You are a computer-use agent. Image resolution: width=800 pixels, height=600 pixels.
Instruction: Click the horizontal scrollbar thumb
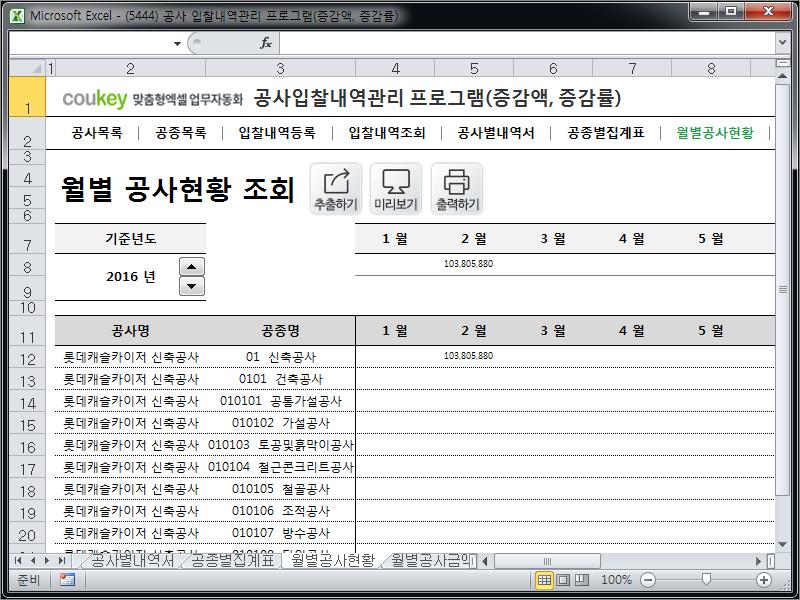pyautogui.click(x=547, y=561)
